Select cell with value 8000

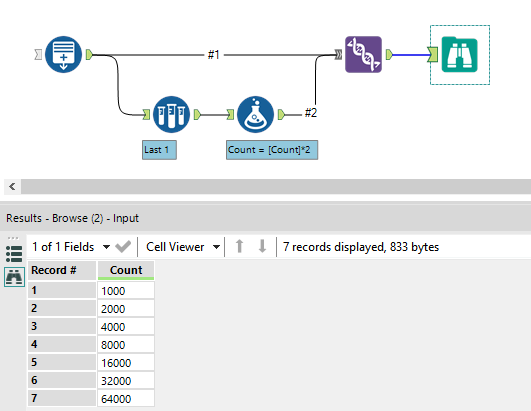126,344
